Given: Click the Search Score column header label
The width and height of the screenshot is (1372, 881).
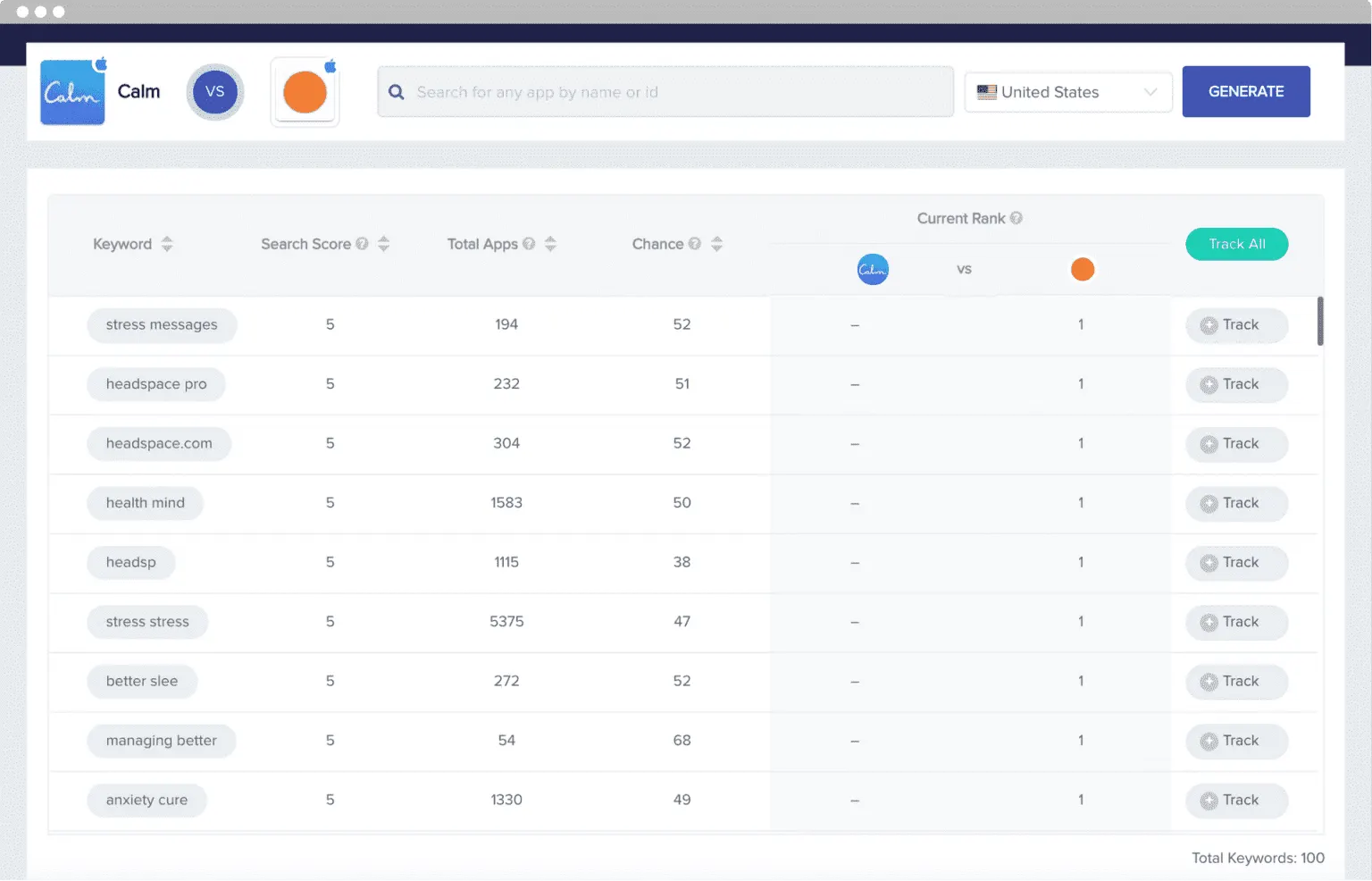Looking at the screenshot, I should point(305,244).
